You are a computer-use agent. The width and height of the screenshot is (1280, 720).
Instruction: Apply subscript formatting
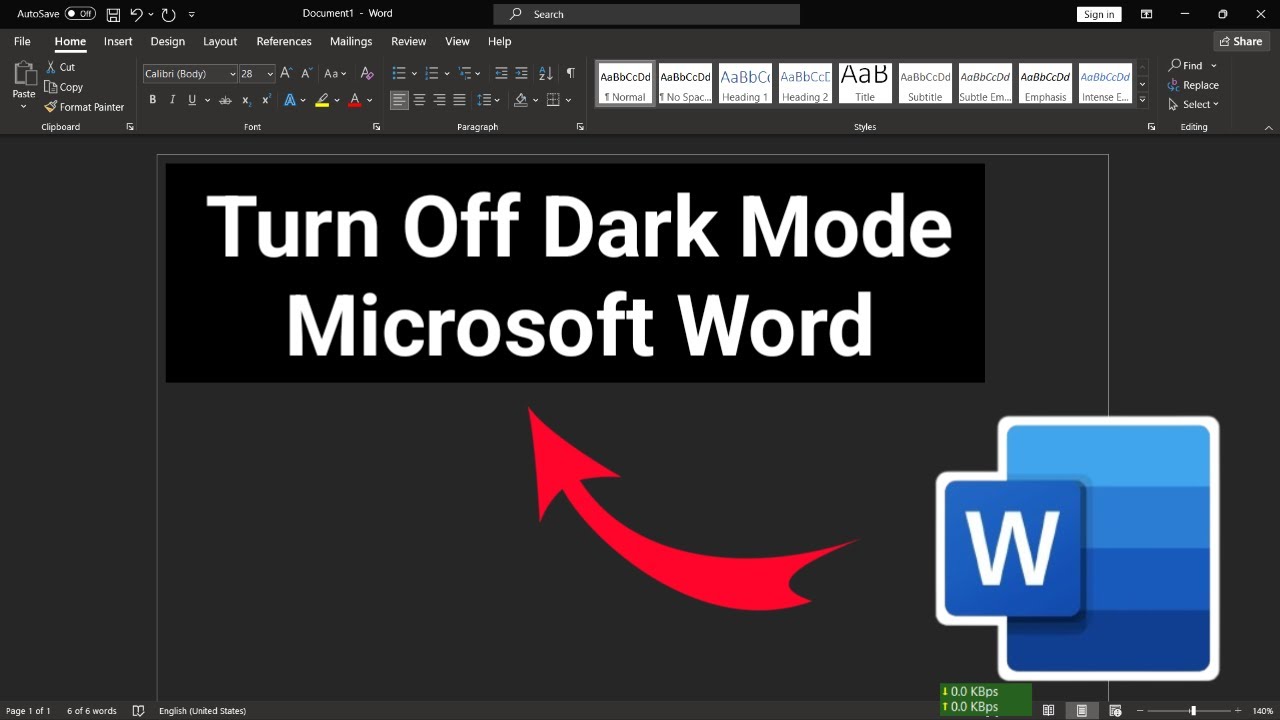point(246,100)
